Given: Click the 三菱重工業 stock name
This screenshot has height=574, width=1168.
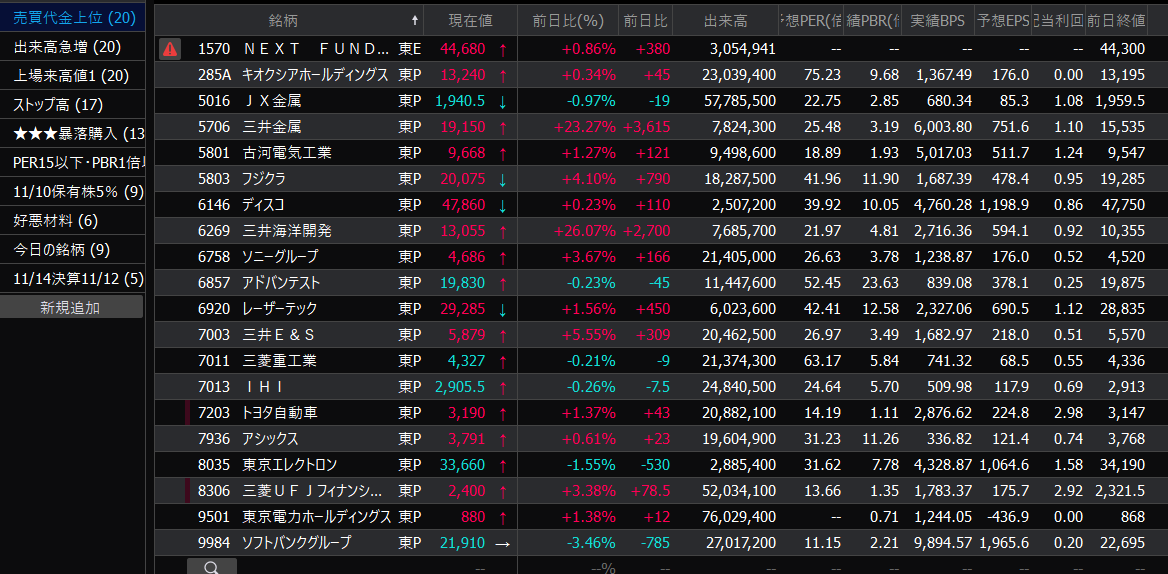Looking at the screenshot, I should point(280,360).
